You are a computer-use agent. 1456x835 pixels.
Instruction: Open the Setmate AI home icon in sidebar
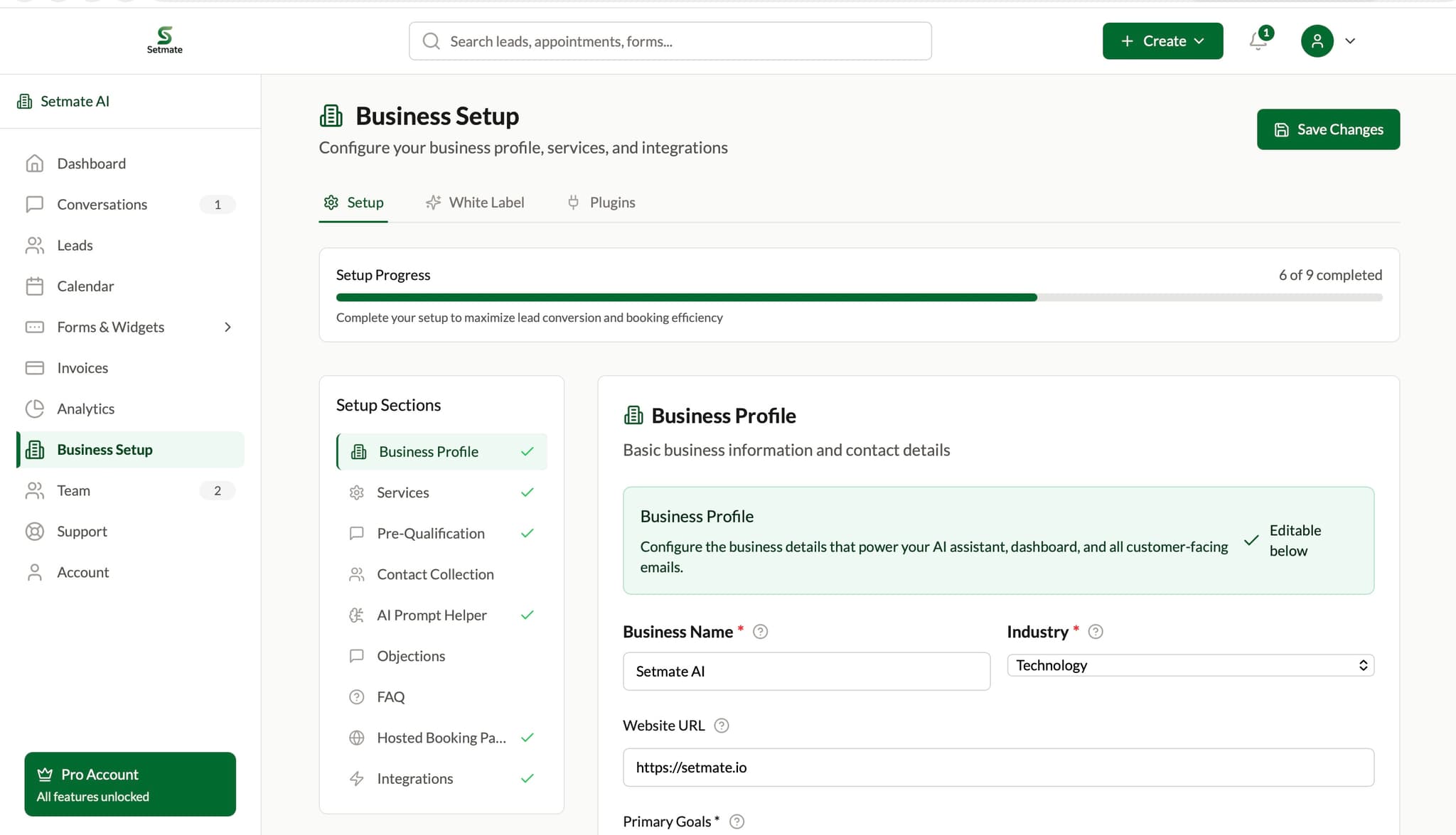pyautogui.click(x=25, y=101)
